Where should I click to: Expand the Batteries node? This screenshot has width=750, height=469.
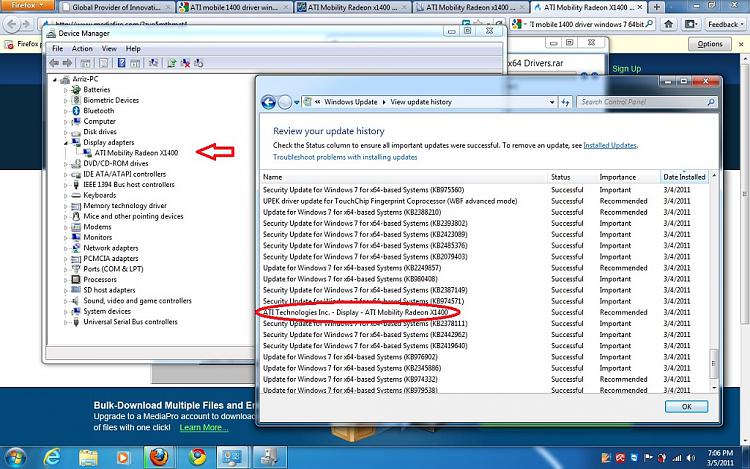[66, 90]
